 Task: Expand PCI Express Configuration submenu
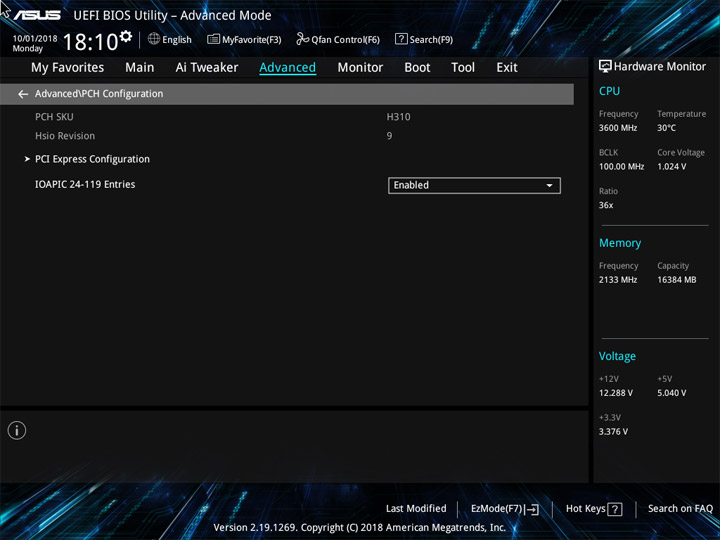click(92, 159)
